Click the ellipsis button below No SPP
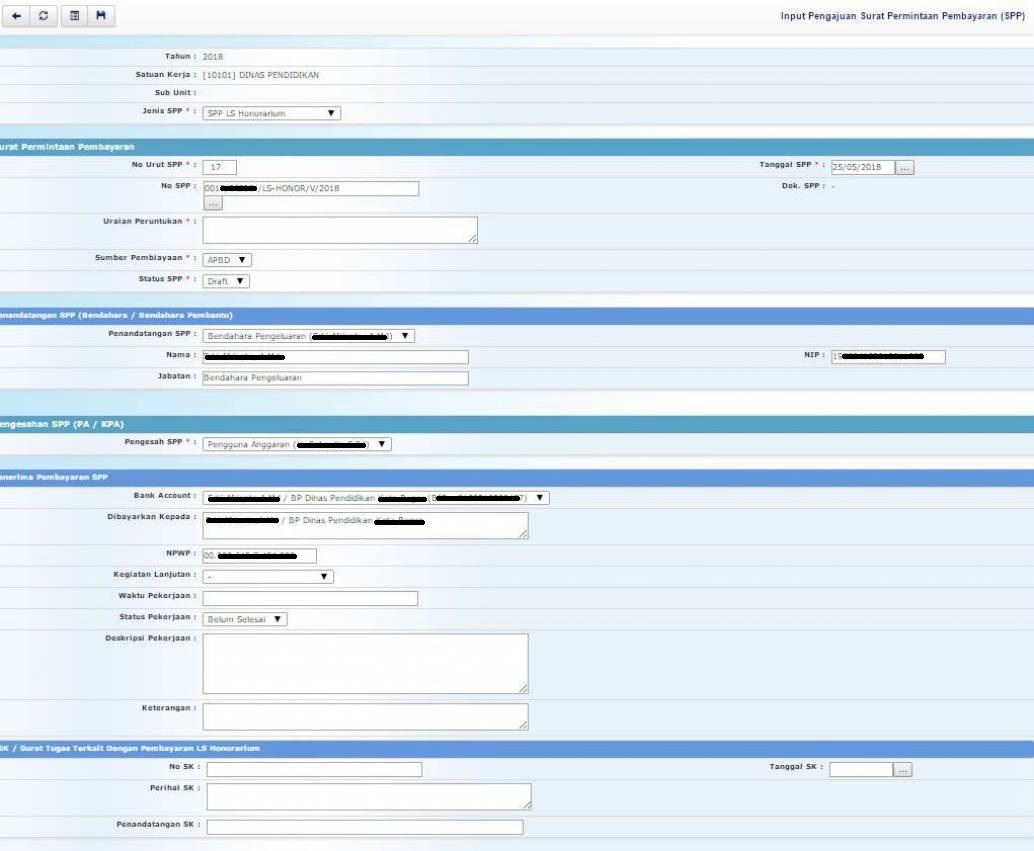Screen dimensions: 1034x851 pyautogui.click(x=212, y=204)
